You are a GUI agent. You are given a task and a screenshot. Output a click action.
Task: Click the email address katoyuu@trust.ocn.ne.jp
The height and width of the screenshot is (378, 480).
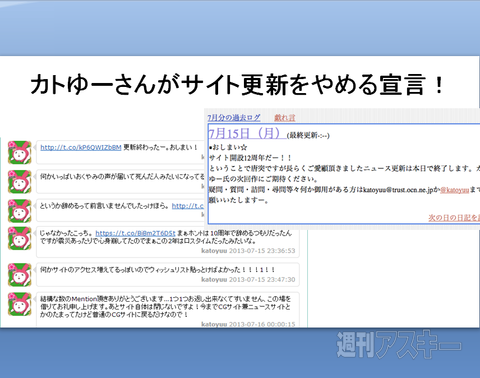coord(398,190)
